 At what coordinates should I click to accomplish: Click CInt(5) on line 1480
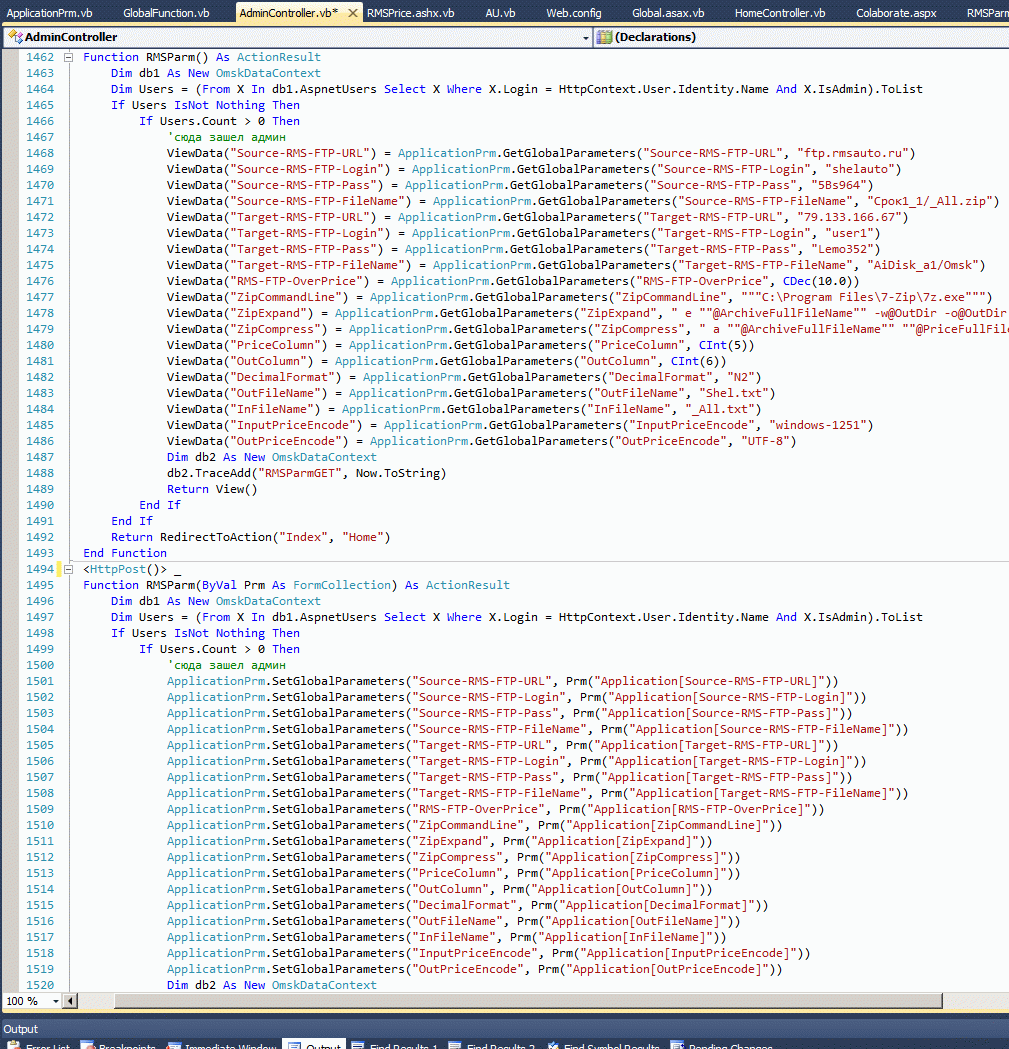click(723, 345)
